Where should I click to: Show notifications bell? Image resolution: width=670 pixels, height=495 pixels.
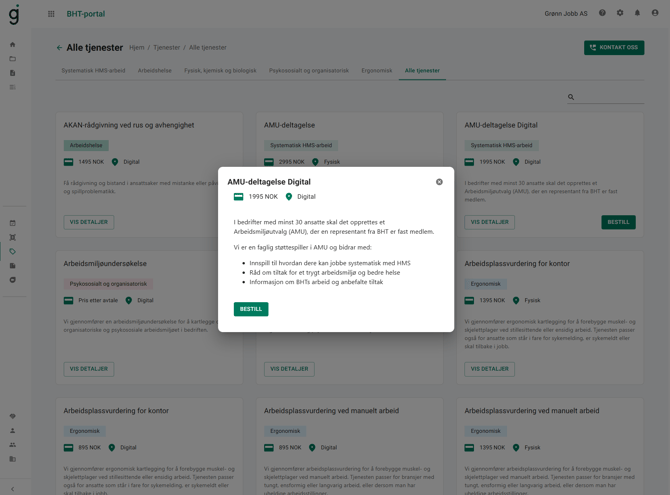coord(637,14)
